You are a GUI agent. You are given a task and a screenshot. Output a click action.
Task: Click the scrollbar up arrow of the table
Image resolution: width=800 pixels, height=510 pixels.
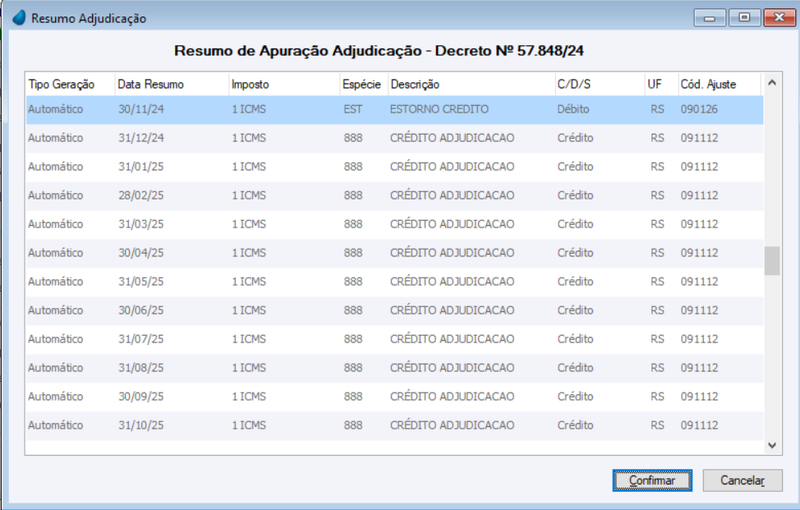[772, 83]
